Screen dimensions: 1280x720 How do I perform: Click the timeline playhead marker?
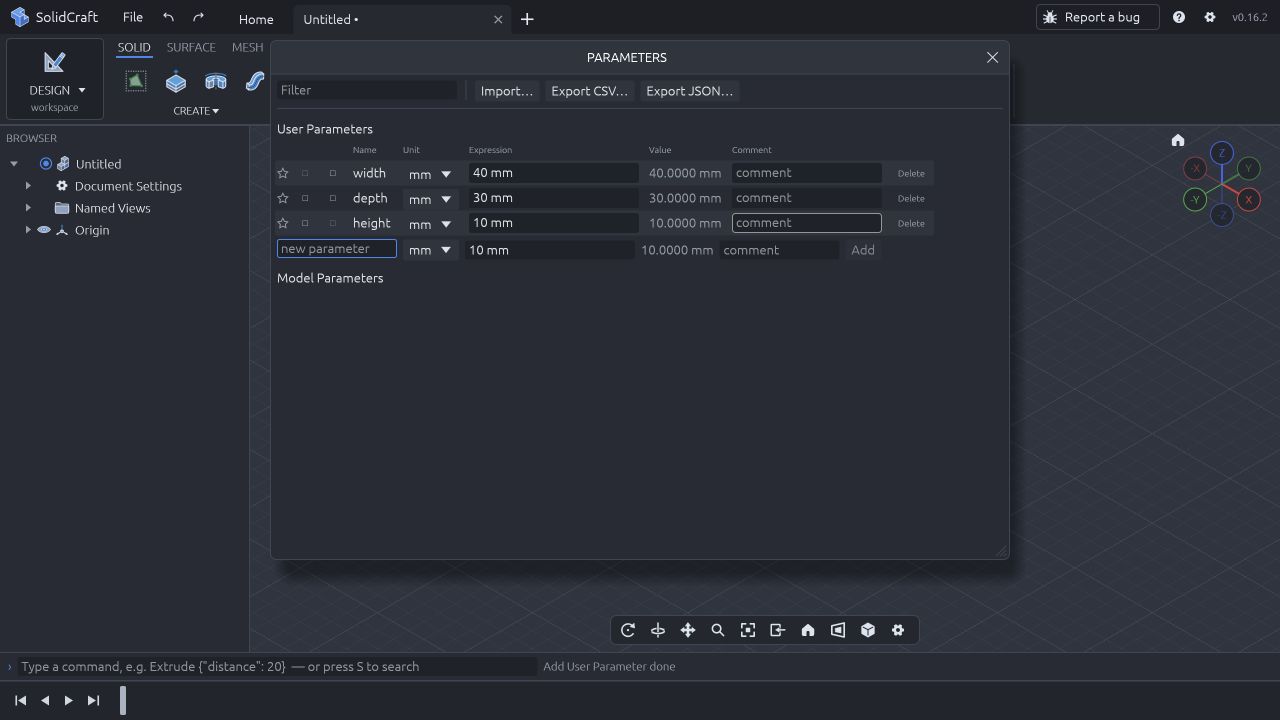(123, 700)
